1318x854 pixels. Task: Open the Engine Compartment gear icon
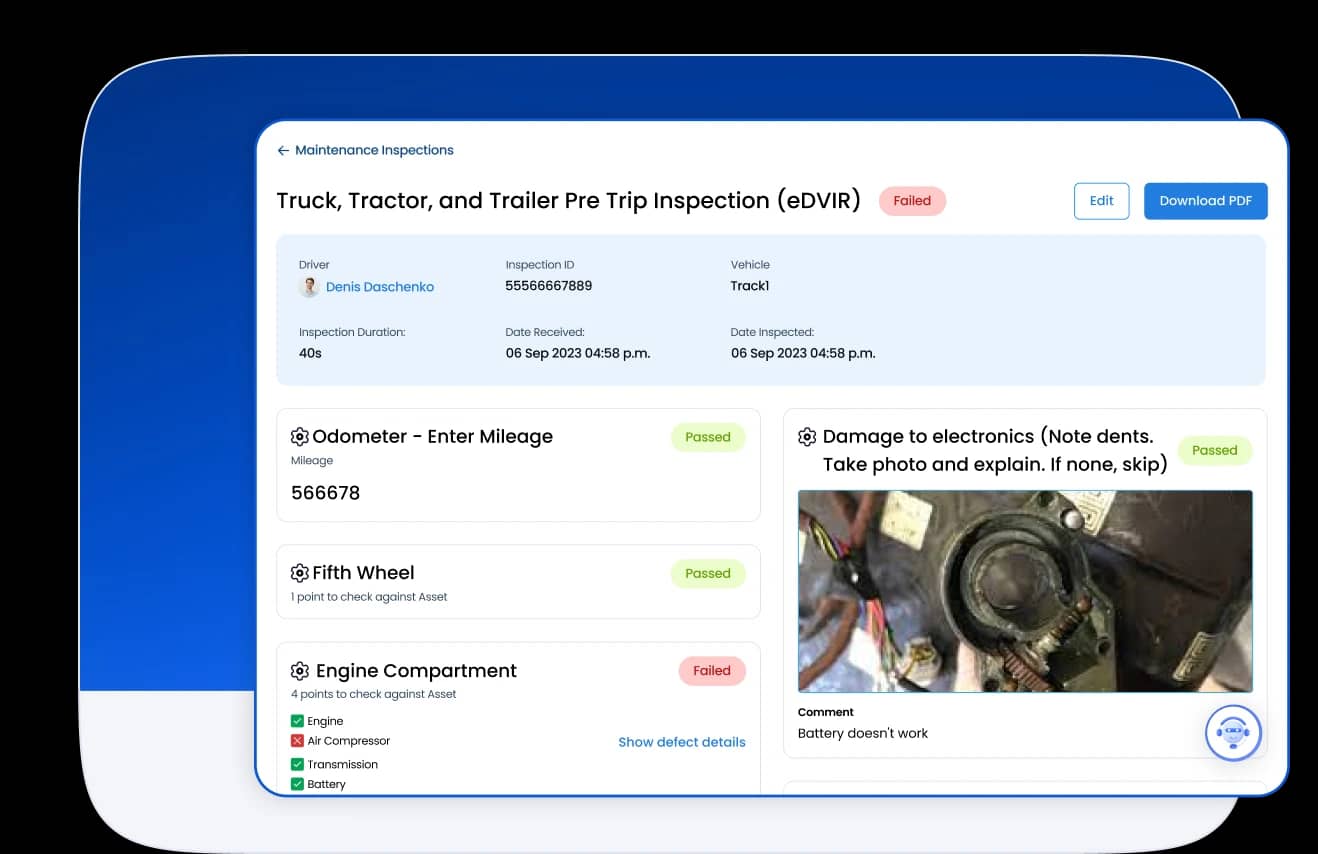pyautogui.click(x=300, y=670)
